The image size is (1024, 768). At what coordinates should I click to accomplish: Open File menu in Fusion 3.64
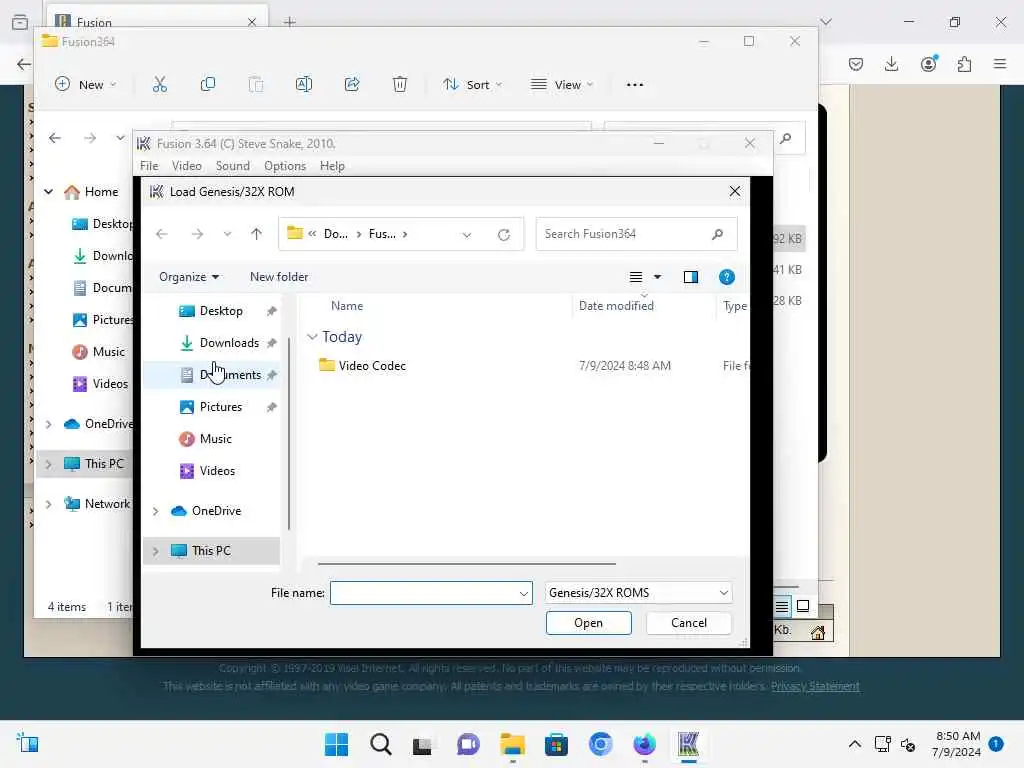pos(149,166)
